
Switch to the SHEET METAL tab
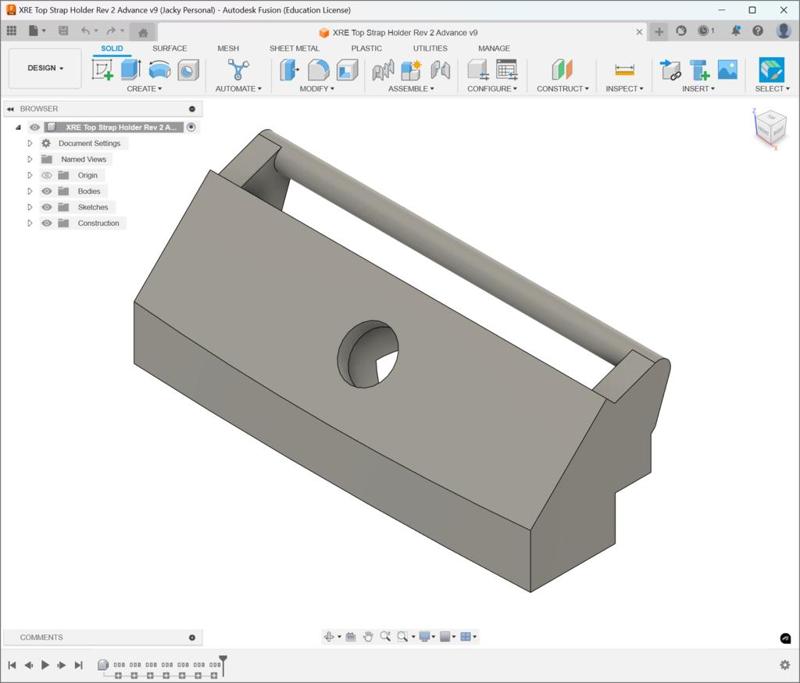click(x=294, y=48)
